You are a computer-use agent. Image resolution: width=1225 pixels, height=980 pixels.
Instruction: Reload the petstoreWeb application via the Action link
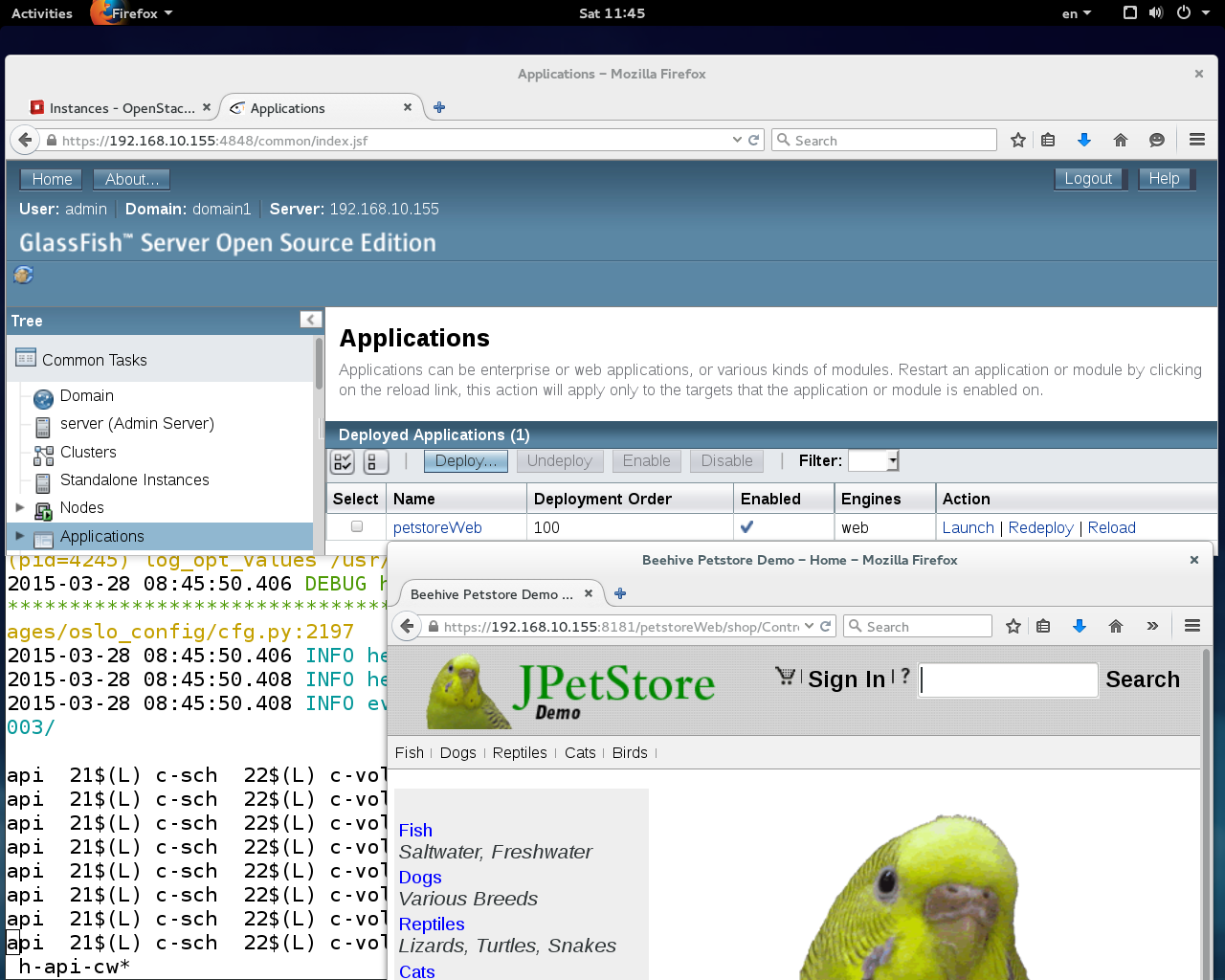(1112, 527)
